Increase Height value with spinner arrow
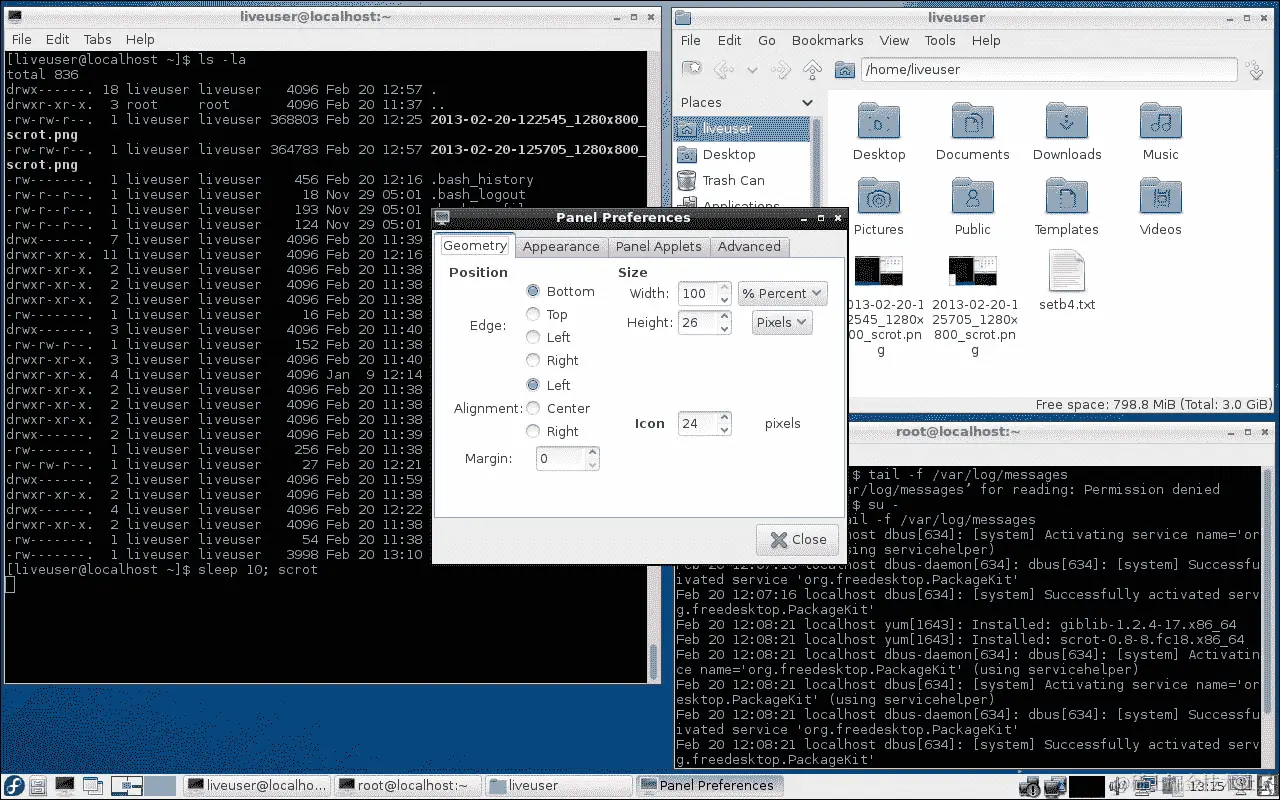The image size is (1280, 800). [x=725, y=317]
